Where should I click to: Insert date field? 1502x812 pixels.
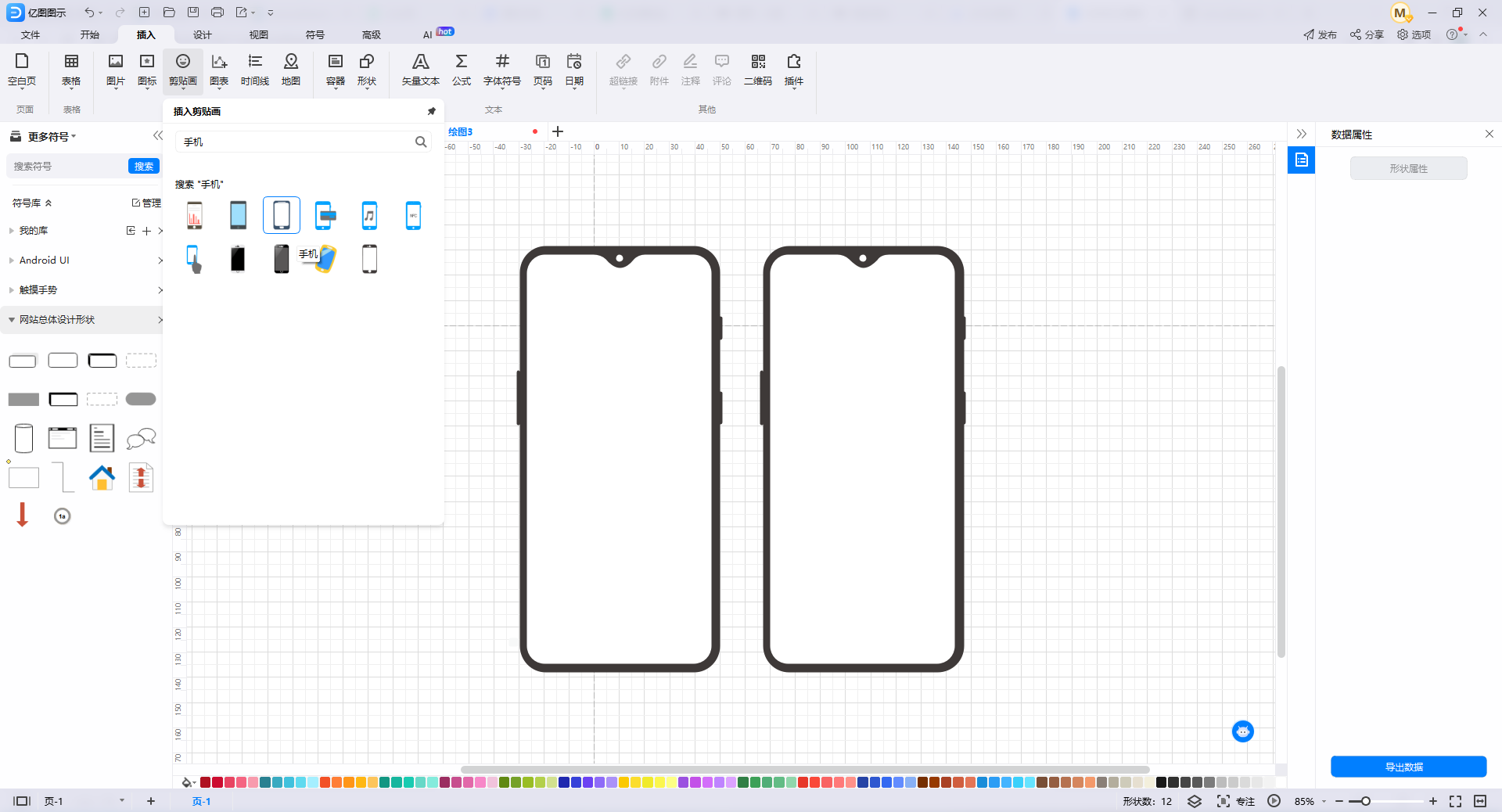click(574, 70)
